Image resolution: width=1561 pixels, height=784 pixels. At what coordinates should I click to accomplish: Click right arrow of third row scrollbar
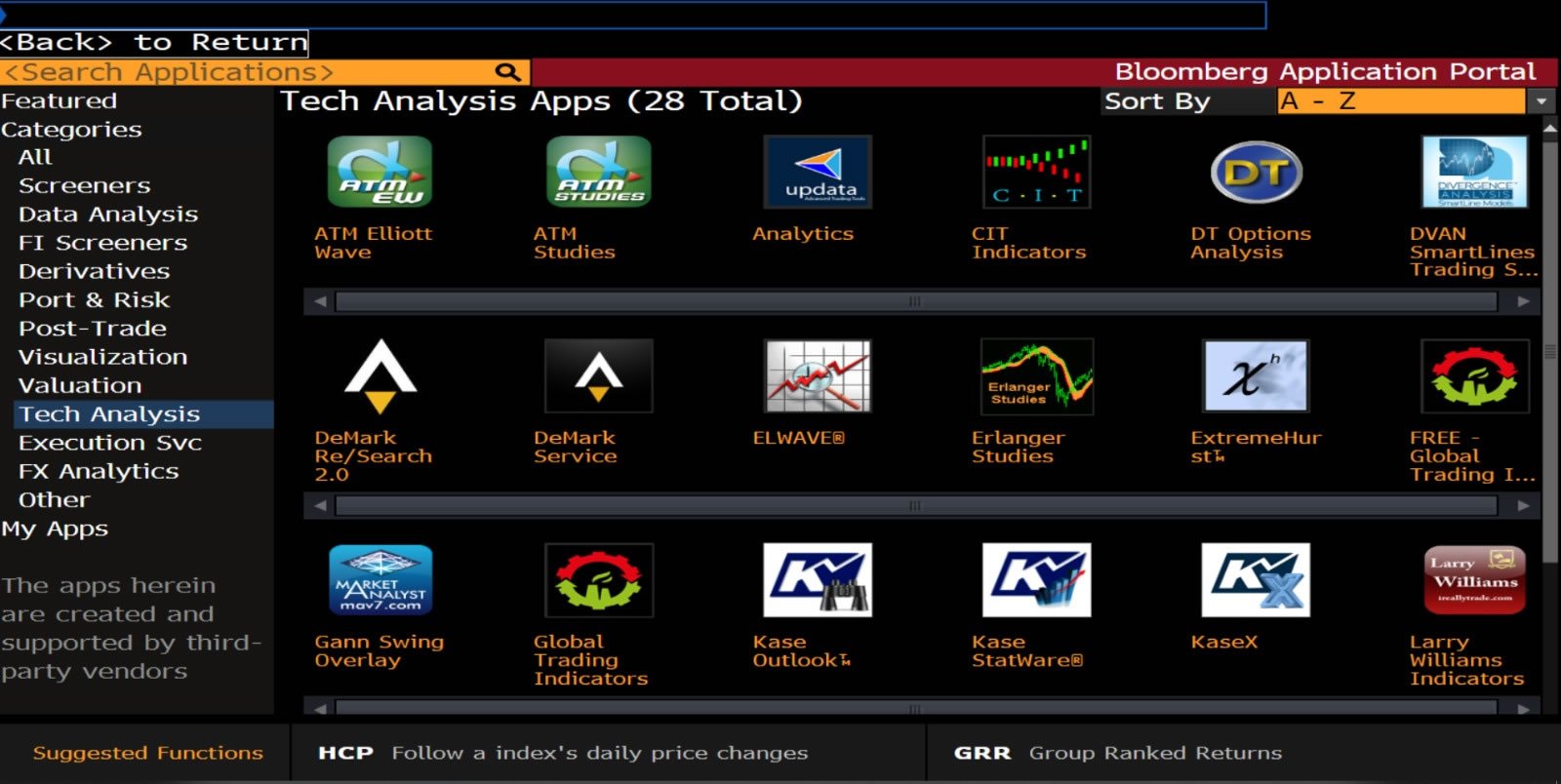tap(1524, 709)
